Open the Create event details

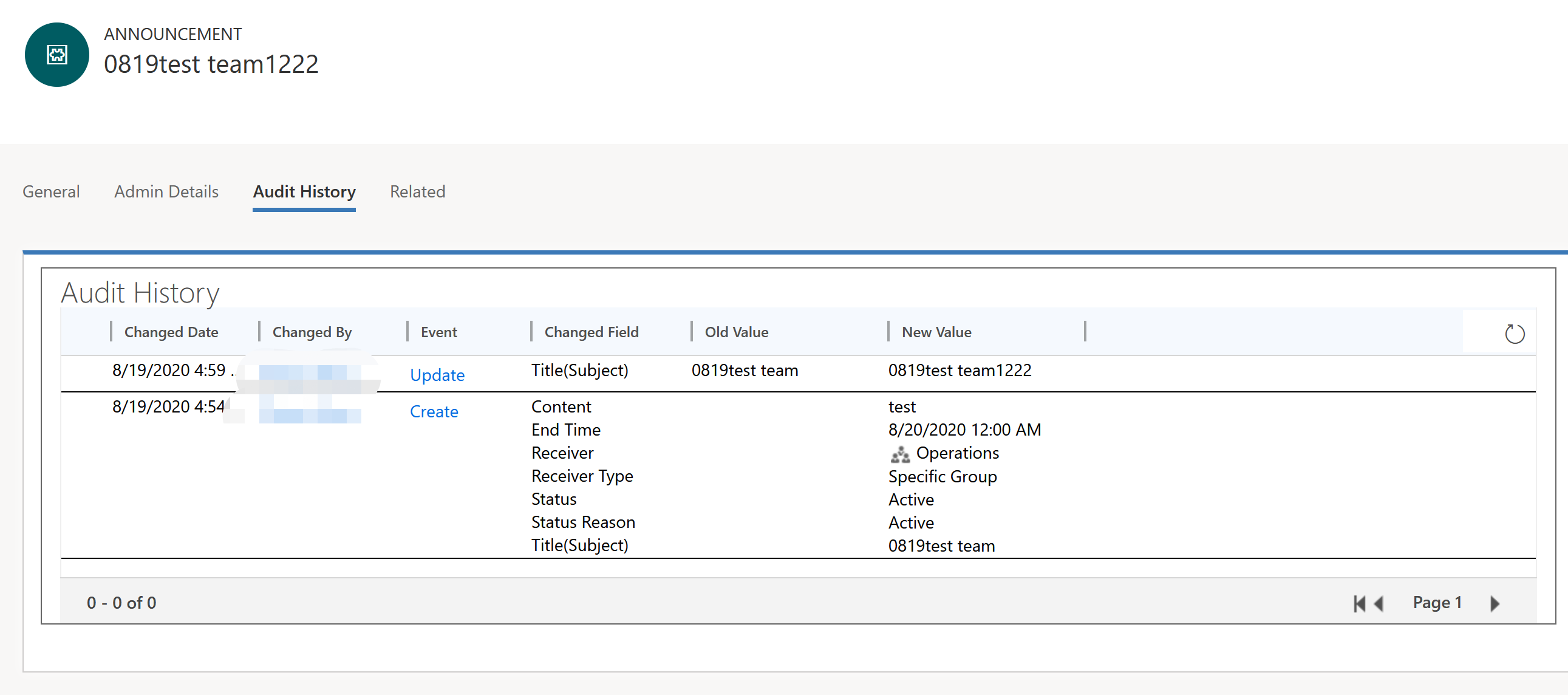coord(434,411)
